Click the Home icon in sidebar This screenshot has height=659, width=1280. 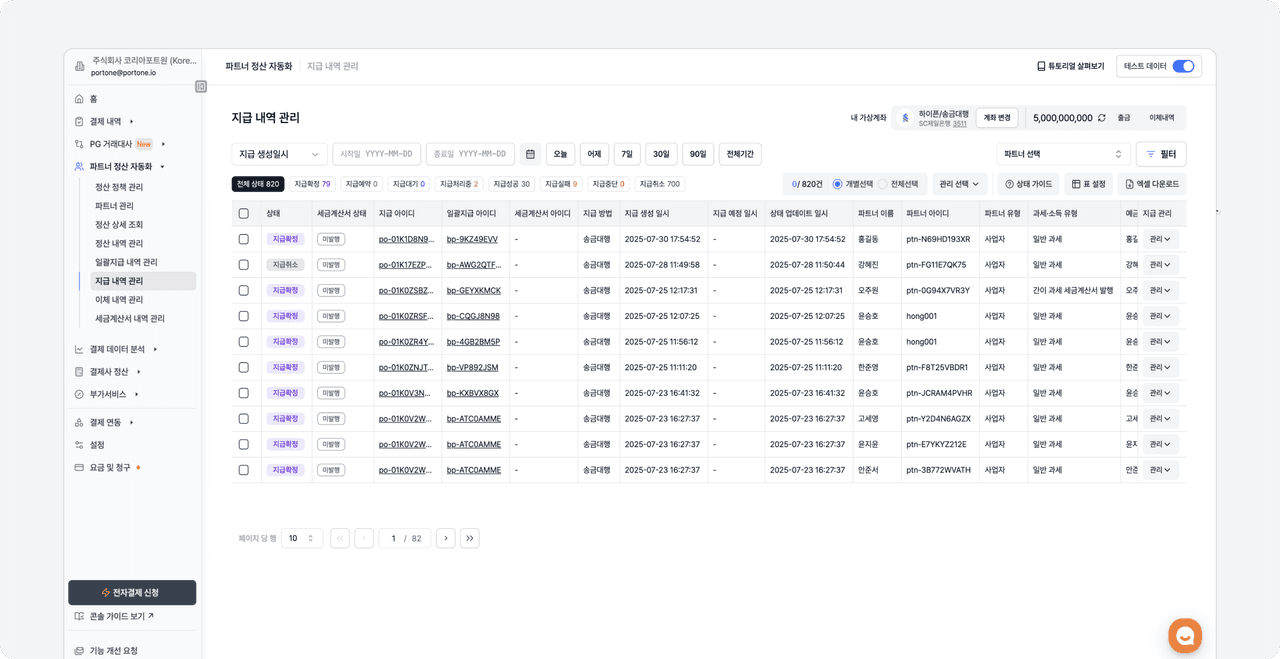click(79, 99)
